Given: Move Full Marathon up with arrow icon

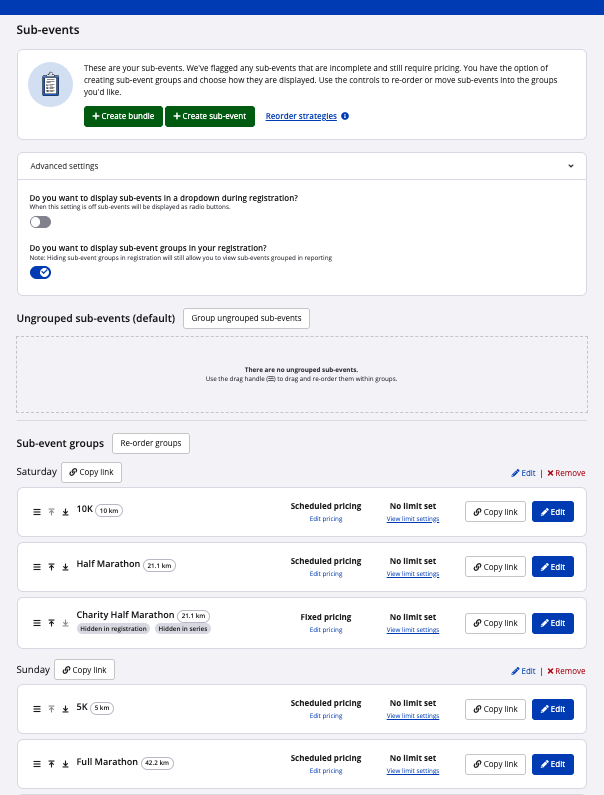Looking at the screenshot, I should [x=52, y=764].
